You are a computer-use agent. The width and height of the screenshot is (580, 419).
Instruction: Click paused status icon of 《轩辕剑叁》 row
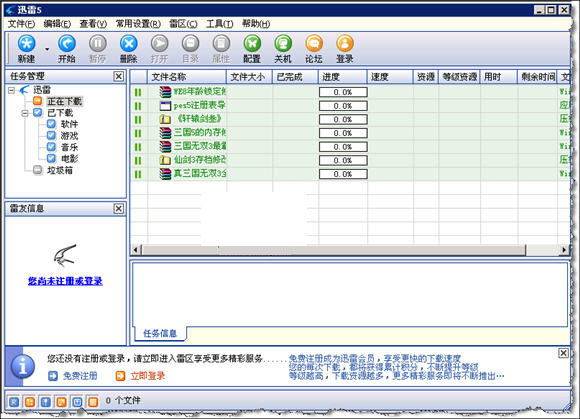click(x=138, y=120)
